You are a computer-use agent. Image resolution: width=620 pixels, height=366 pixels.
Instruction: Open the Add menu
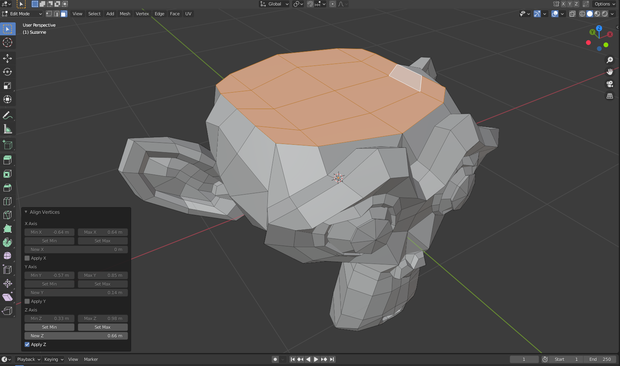click(x=110, y=14)
